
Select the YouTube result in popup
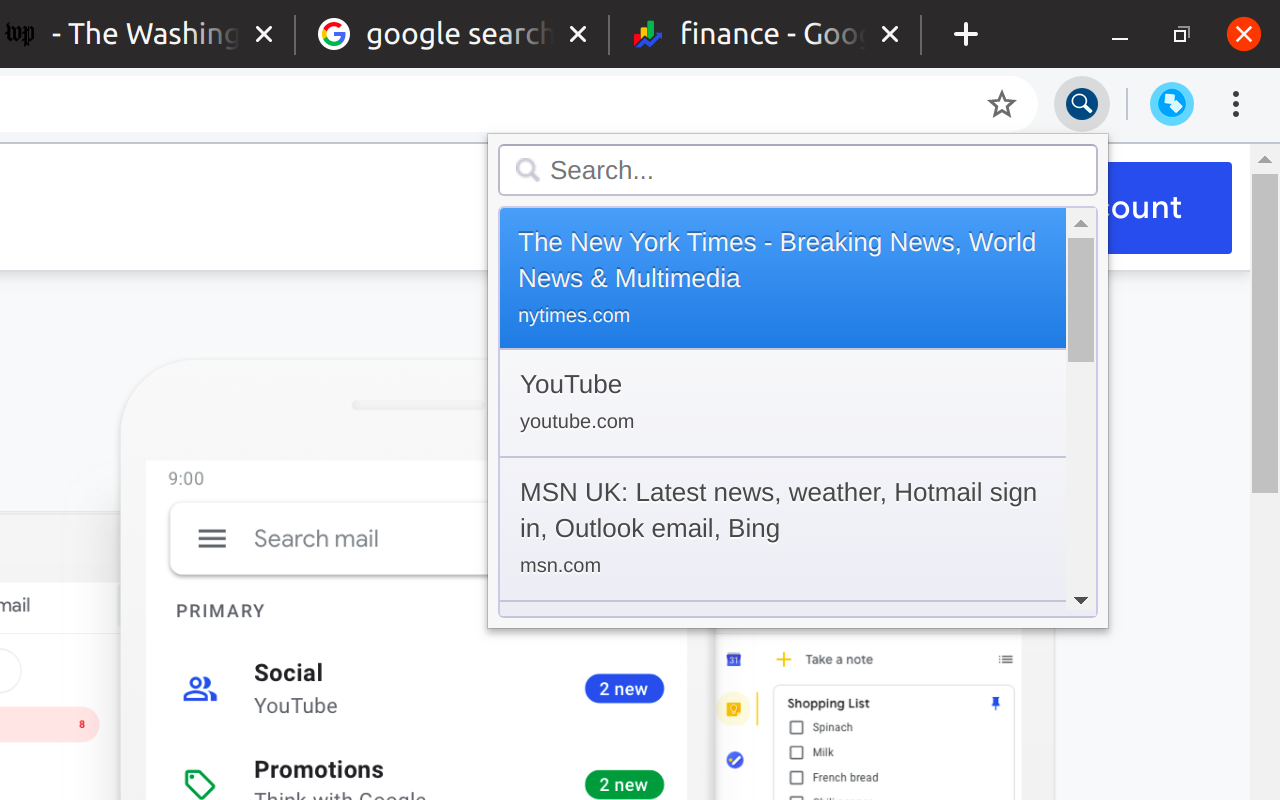click(783, 403)
